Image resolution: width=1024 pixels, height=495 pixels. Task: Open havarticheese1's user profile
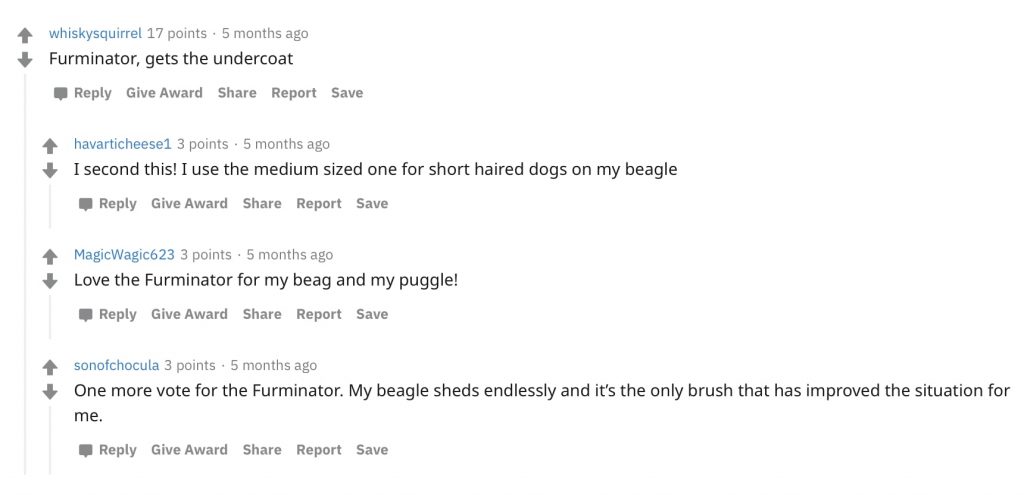123,144
